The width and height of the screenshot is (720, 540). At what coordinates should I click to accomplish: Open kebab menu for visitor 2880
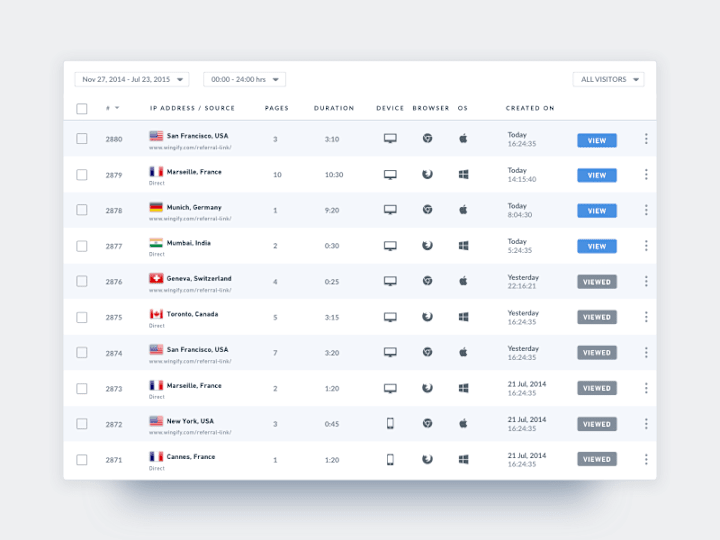(x=646, y=139)
